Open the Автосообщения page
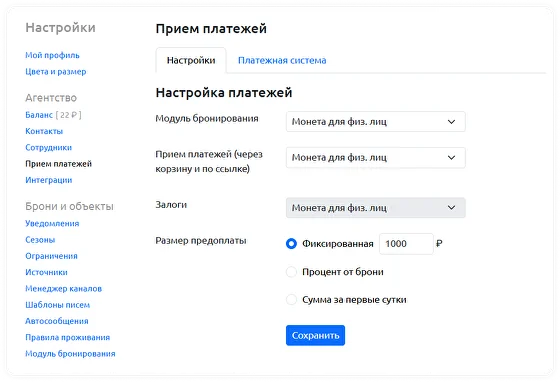 (x=57, y=321)
